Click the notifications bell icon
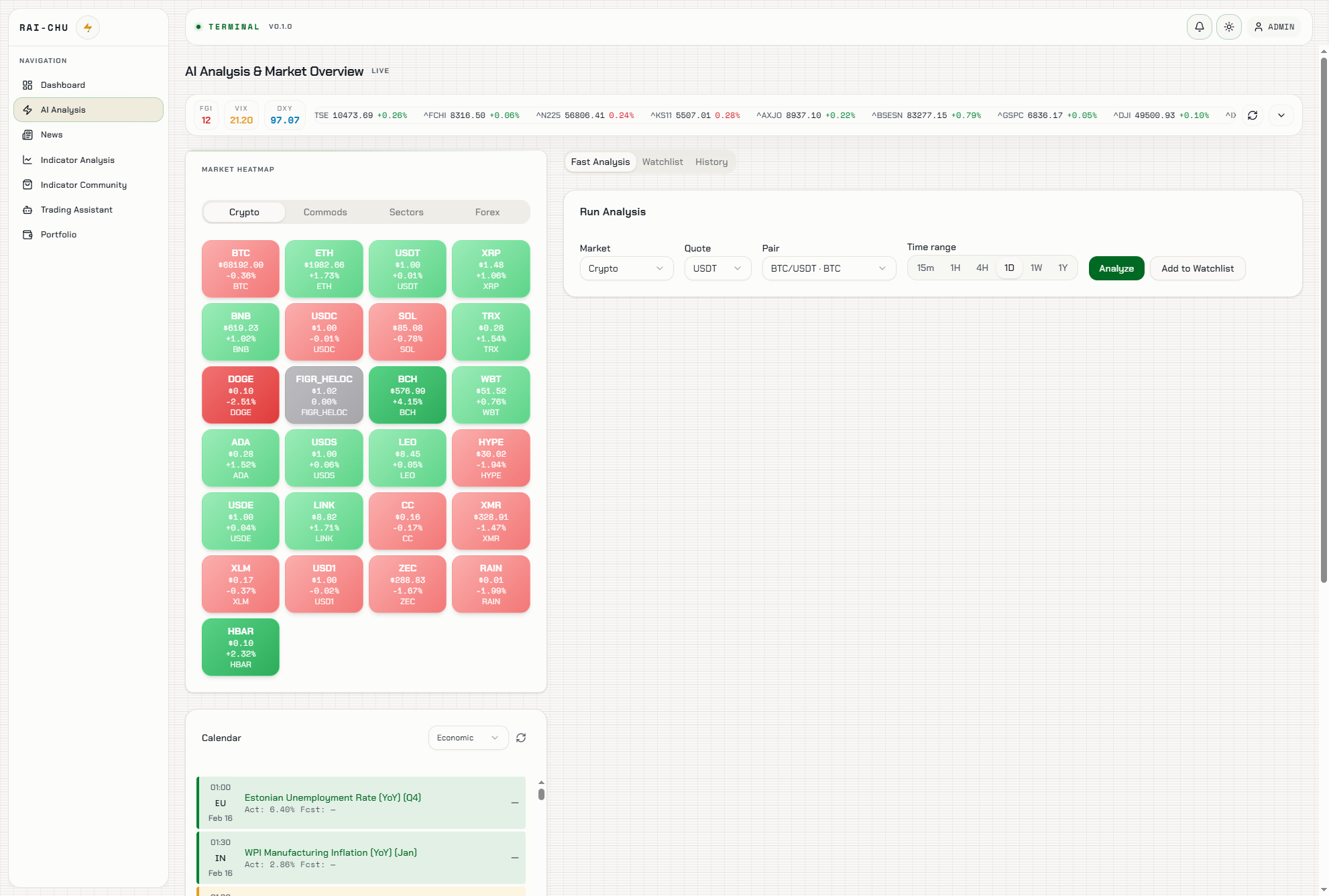 (1199, 27)
